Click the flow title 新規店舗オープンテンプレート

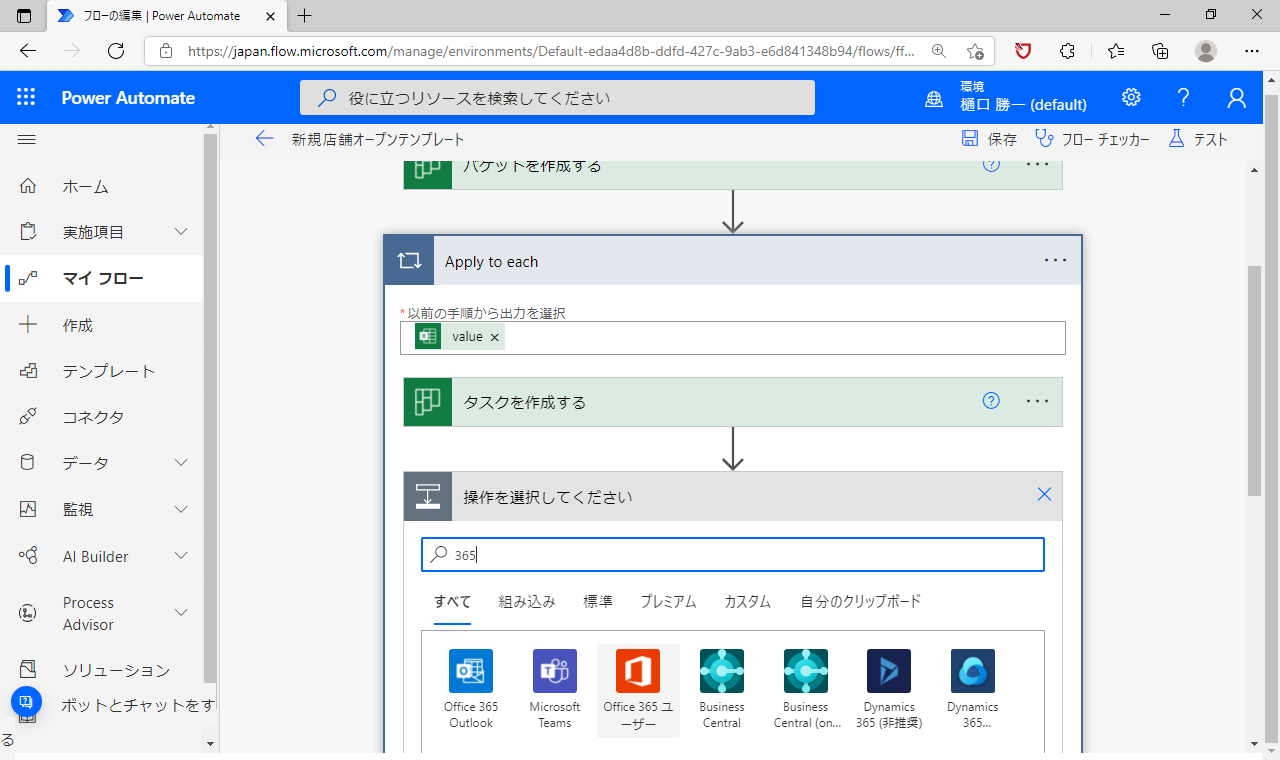click(x=378, y=139)
